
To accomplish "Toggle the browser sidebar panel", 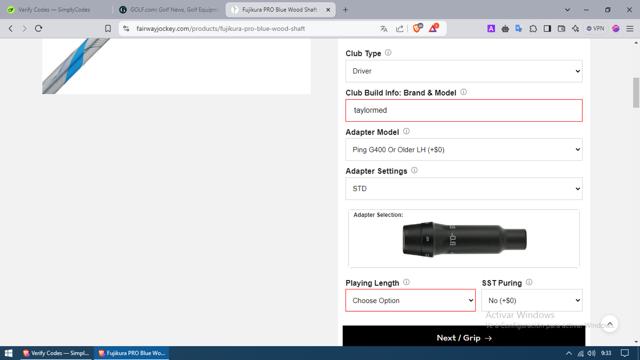I will 547,29.
